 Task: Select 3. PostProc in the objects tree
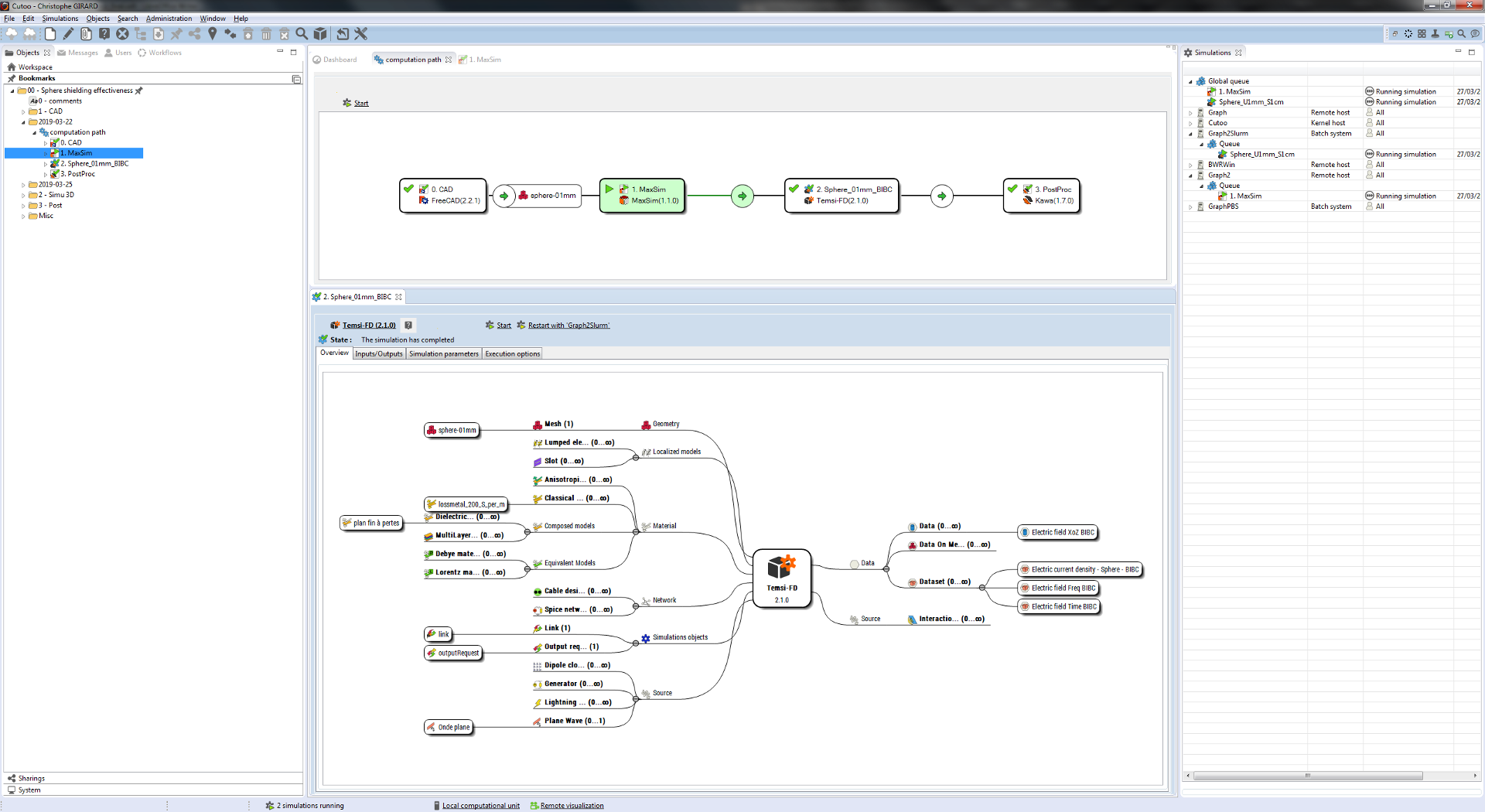click(77, 174)
